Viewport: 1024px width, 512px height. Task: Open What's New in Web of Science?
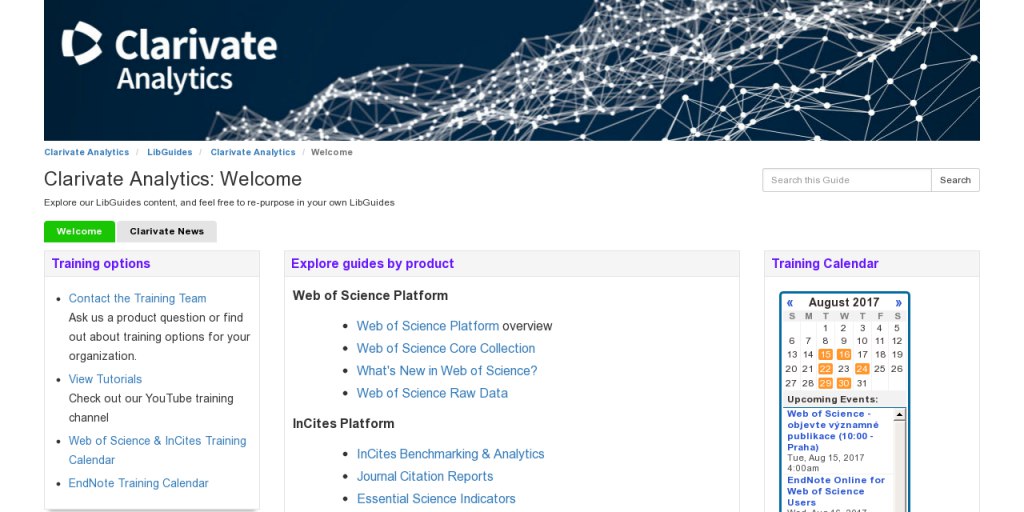(447, 370)
